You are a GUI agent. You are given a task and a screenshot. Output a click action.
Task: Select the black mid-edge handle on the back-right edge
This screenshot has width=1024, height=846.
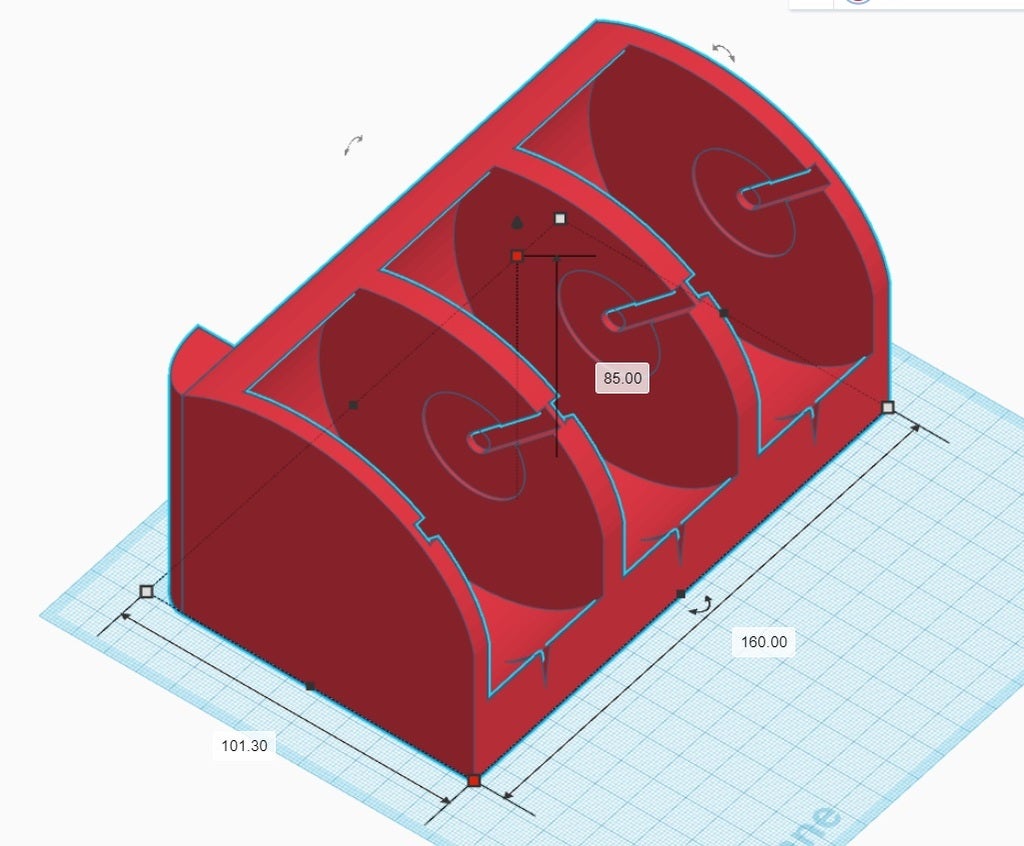(724, 314)
